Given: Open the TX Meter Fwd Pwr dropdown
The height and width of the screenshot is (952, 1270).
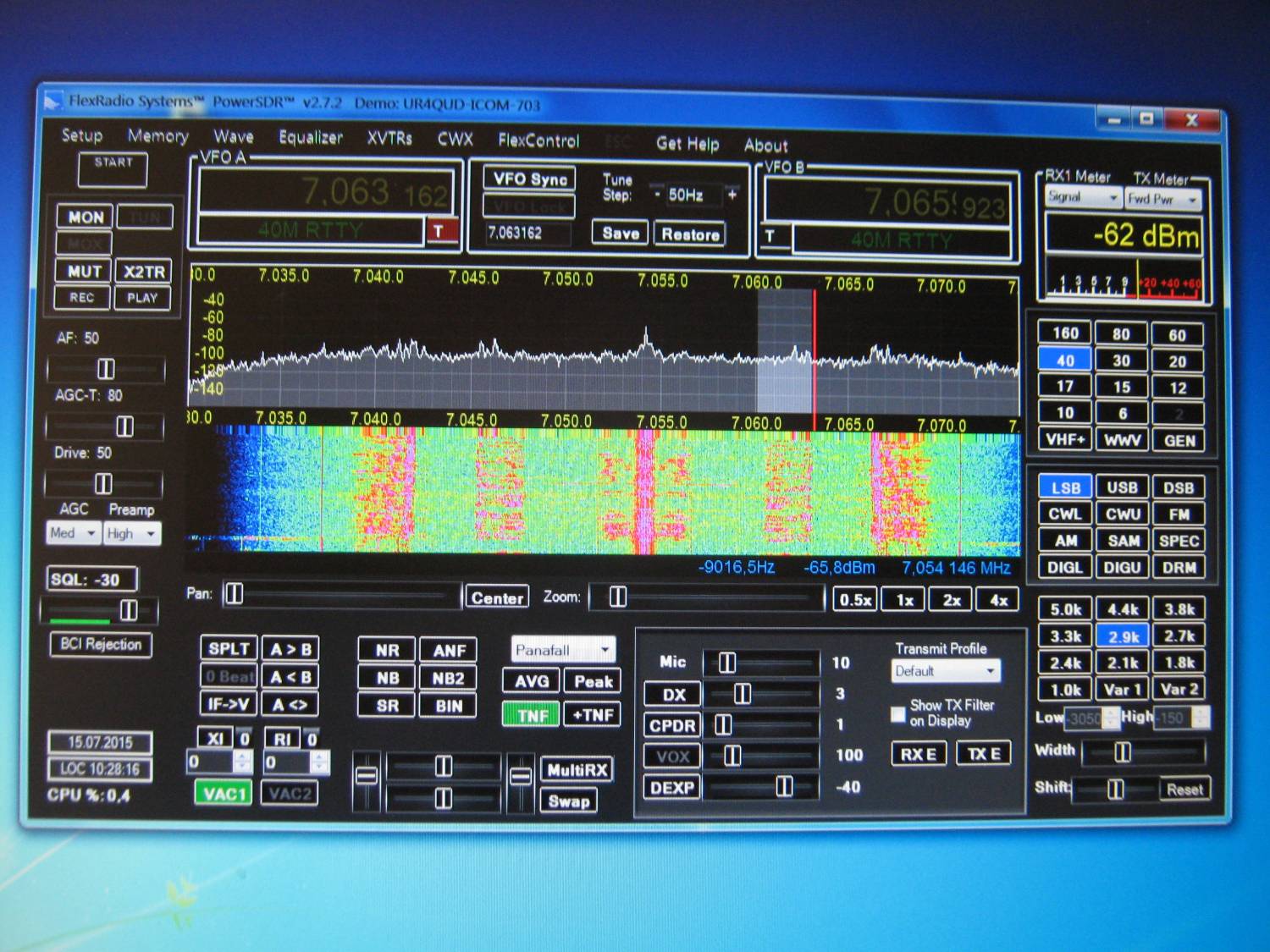Looking at the screenshot, I should point(1163,200).
